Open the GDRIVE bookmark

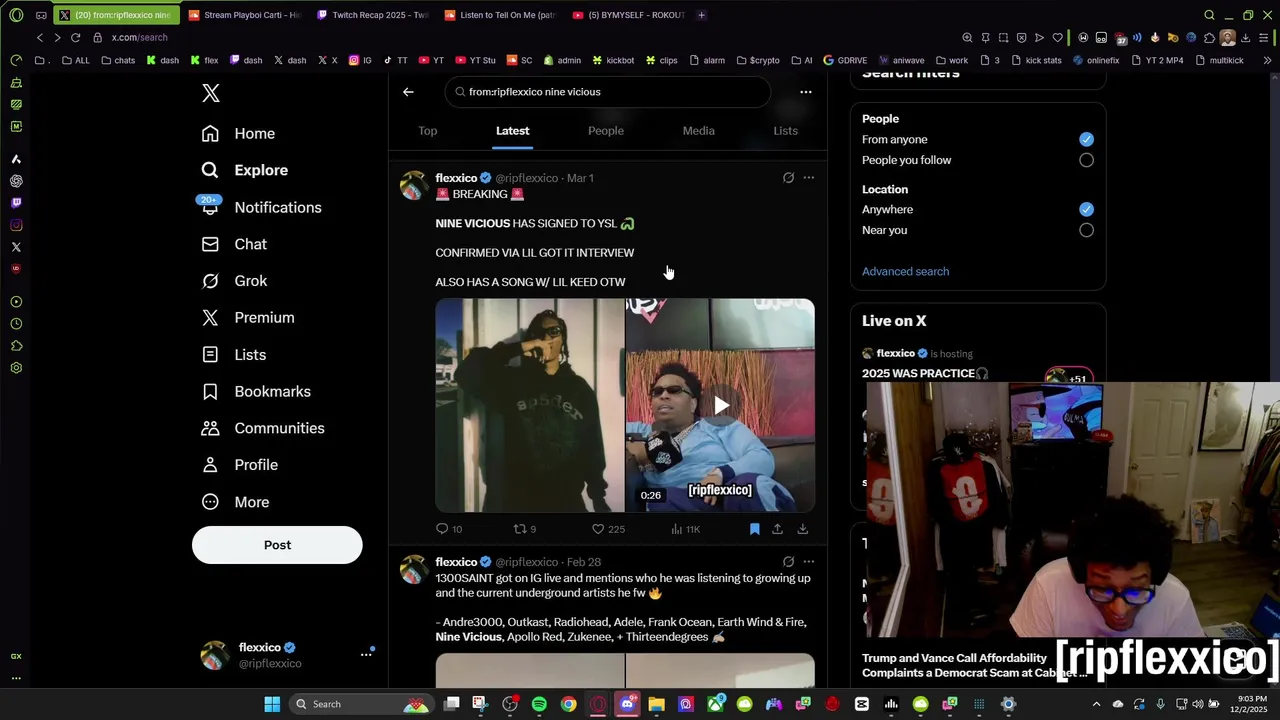[845, 60]
